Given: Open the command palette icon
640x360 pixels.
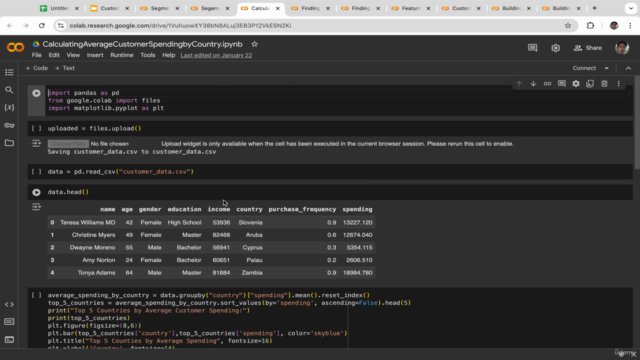Looking at the screenshot, I should click(x=9, y=322).
